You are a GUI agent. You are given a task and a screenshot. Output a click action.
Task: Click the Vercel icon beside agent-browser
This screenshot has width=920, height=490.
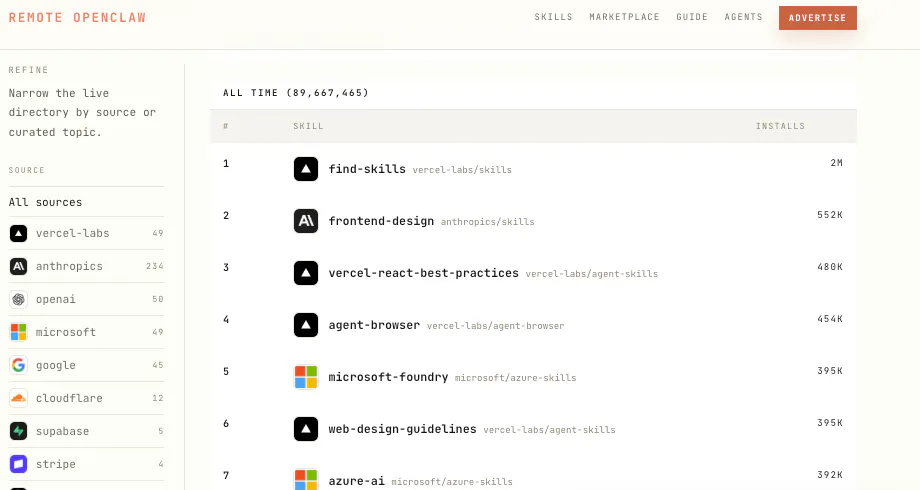[x=306, y=325]
